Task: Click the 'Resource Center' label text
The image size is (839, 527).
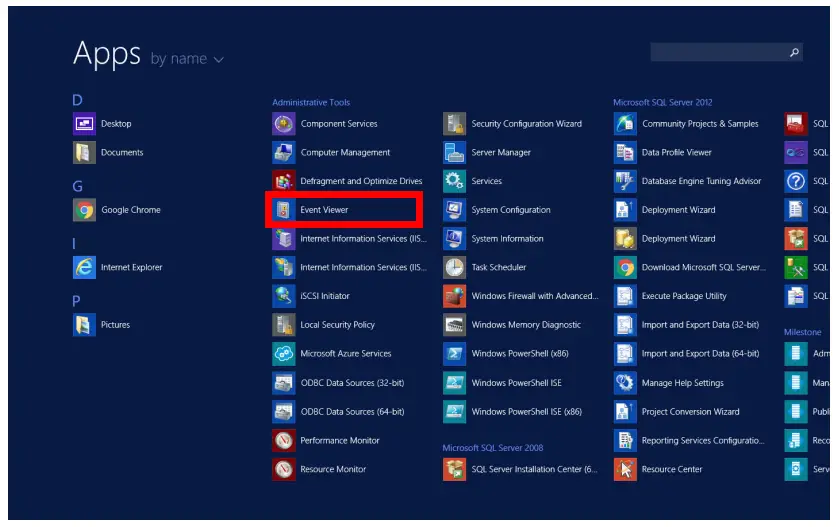Action: [x=672, y=469]
